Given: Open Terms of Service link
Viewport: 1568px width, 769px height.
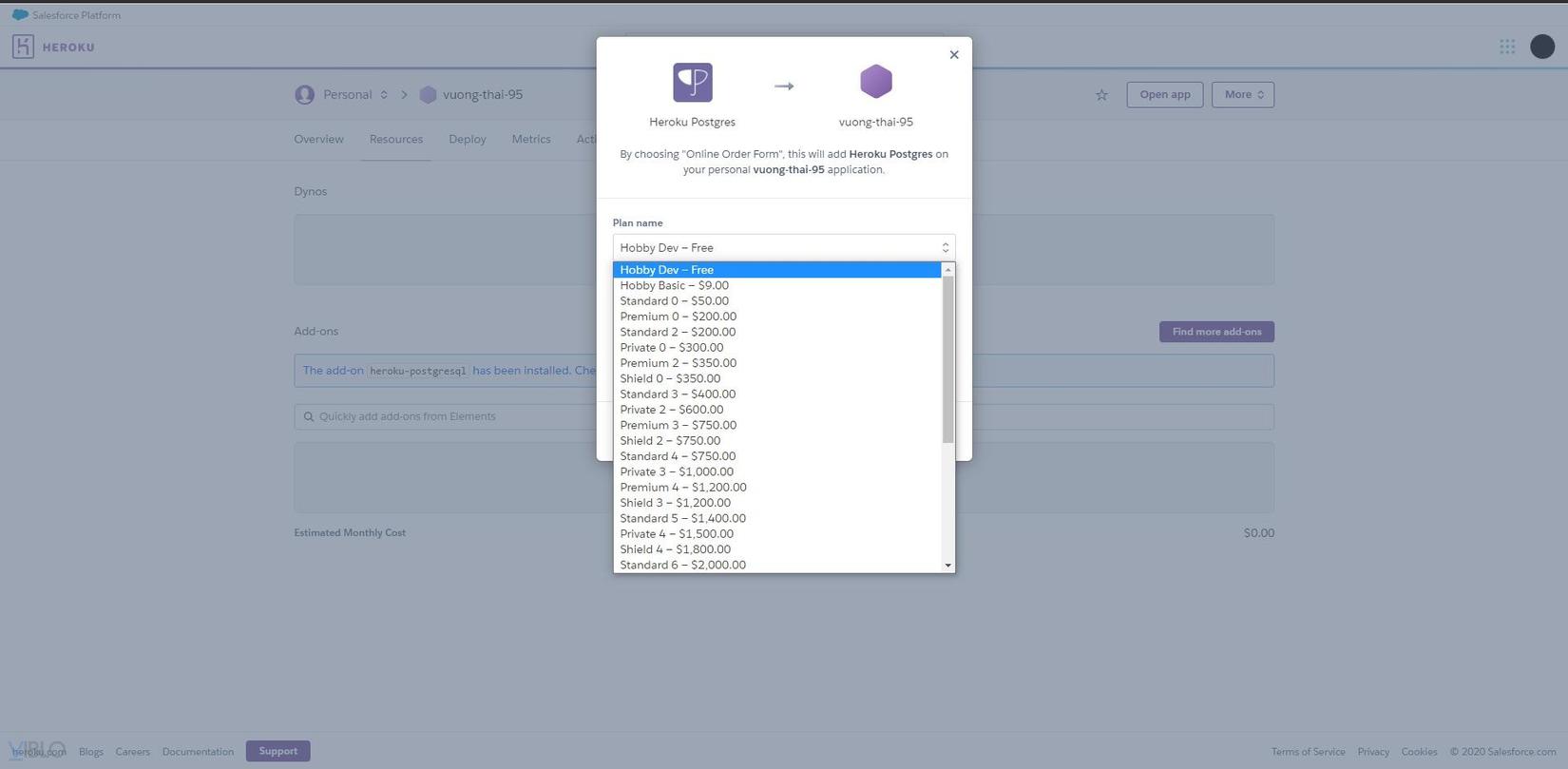Looking at the screenshot, I should pos(1309,752).
